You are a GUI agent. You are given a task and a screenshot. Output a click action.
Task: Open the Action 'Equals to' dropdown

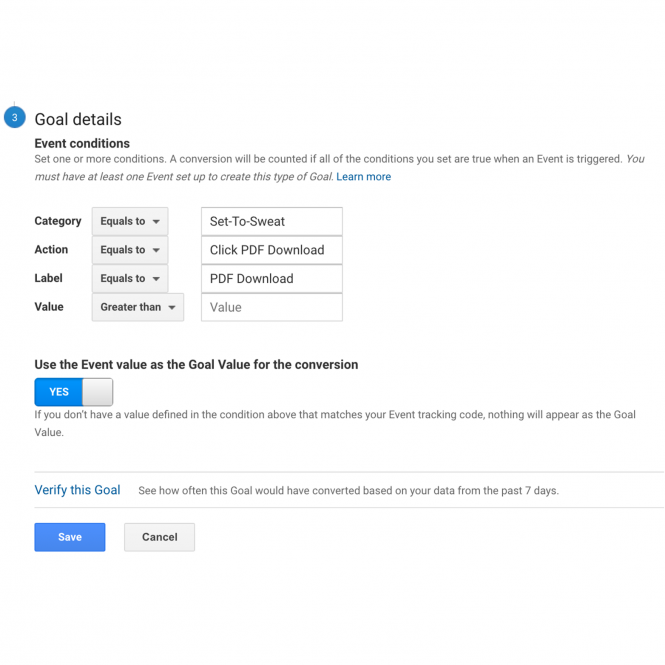[x=130, y=250]
